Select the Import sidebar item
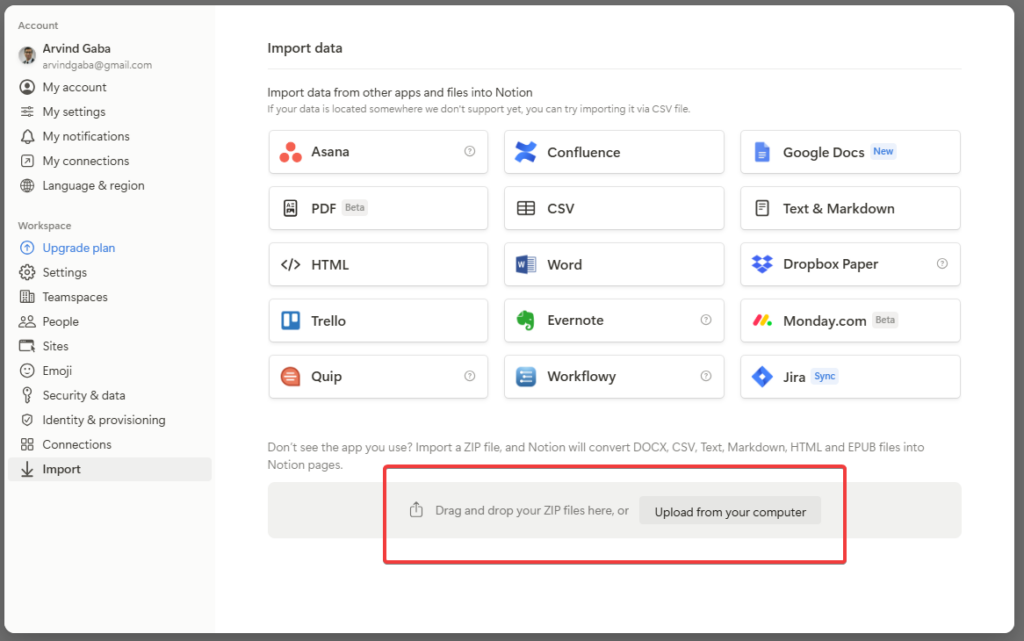 [110, 469]
